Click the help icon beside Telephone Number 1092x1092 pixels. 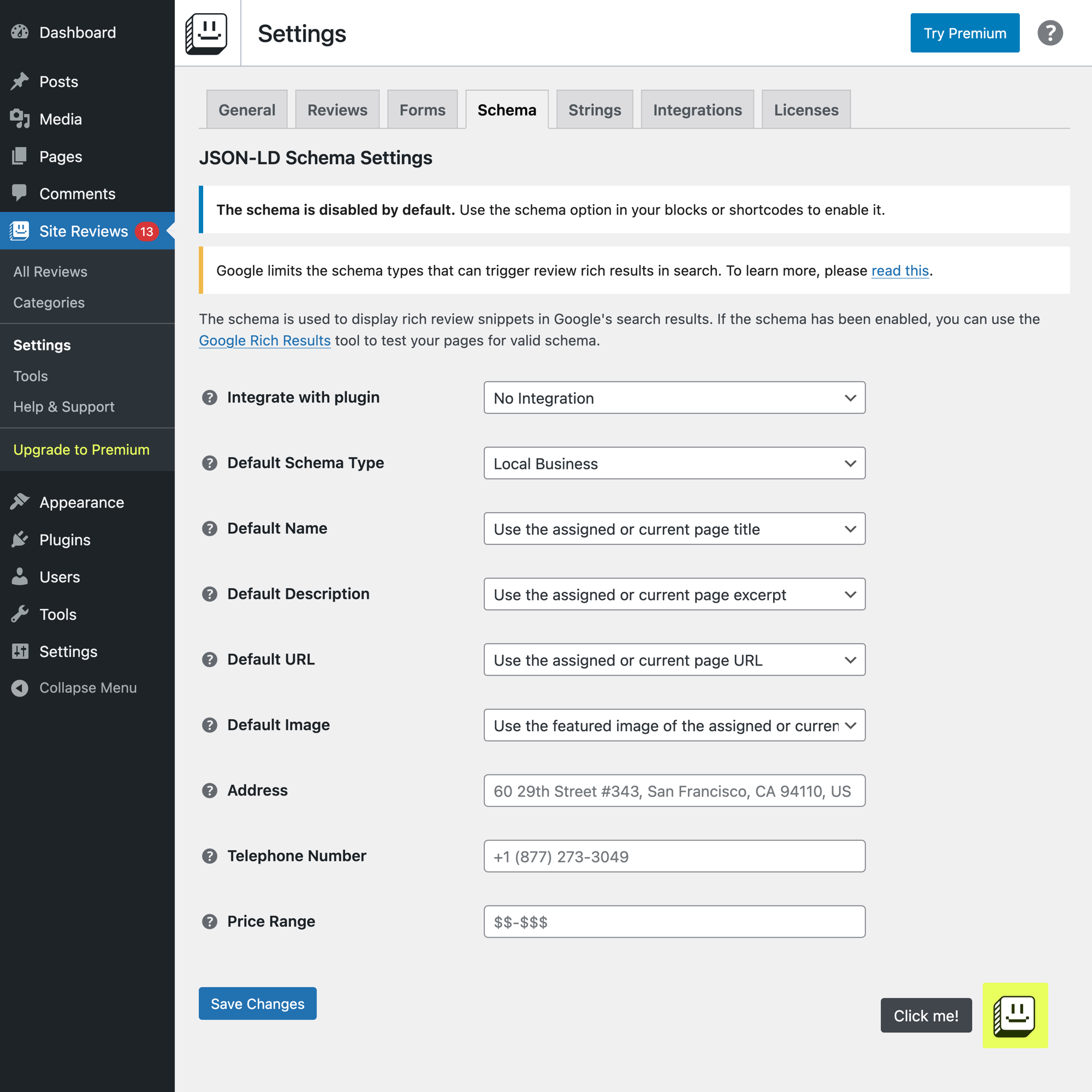[210, 856]
